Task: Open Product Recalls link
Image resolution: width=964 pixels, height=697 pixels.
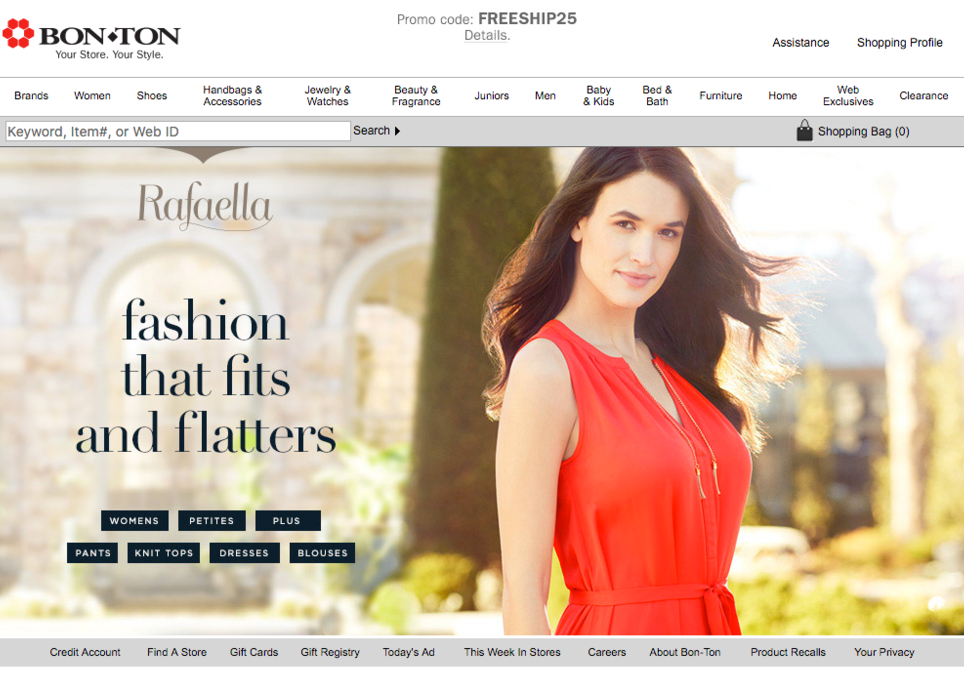Action: pyautogui.click(x=788, y=652)
